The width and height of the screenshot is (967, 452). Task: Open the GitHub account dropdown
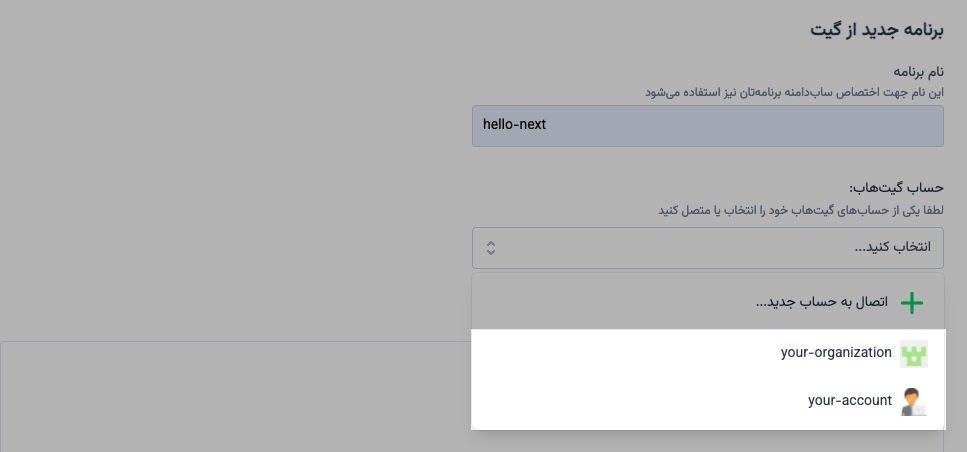click(x=707, y=248)
